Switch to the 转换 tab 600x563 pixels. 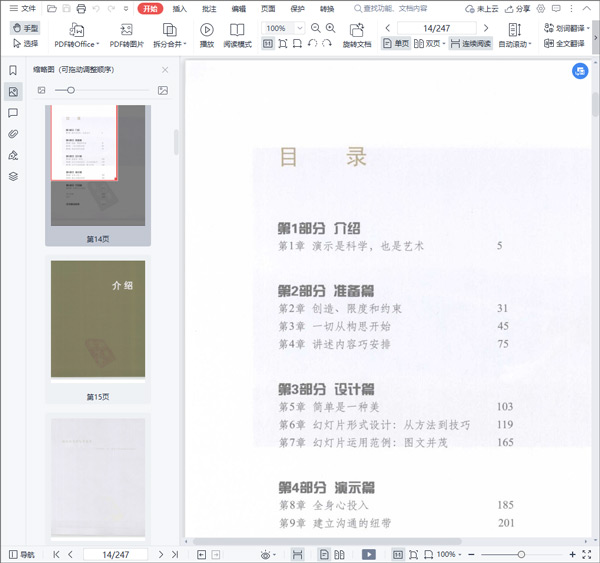[x=327, y=8]
